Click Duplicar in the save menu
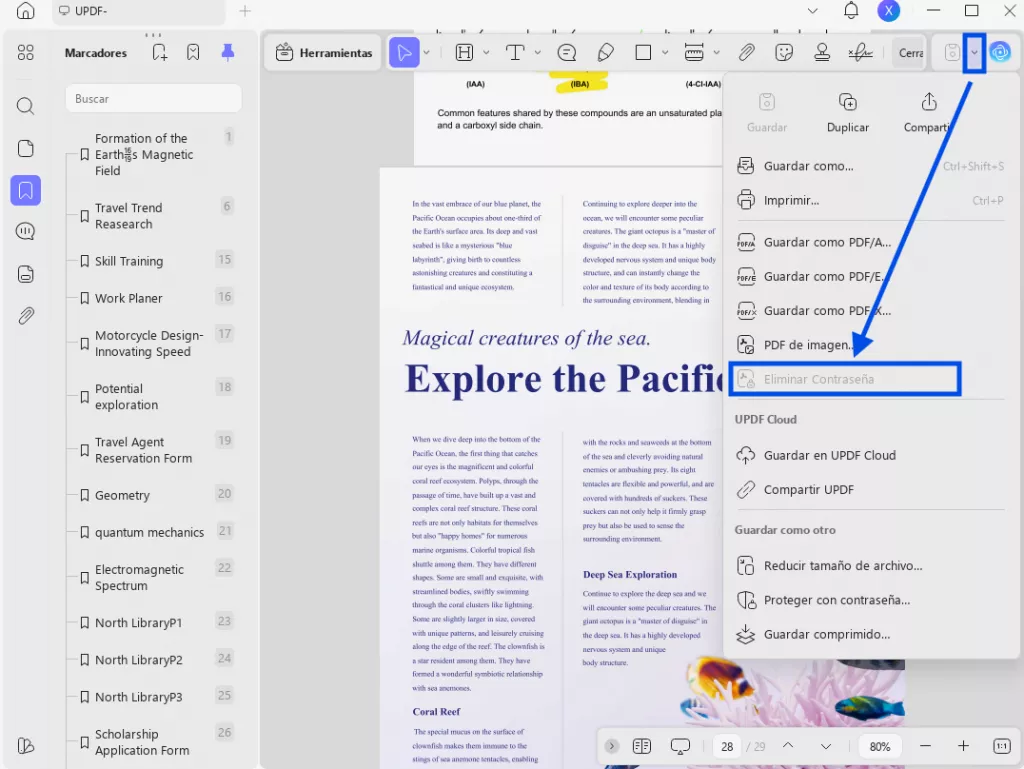 coord(848,113)
